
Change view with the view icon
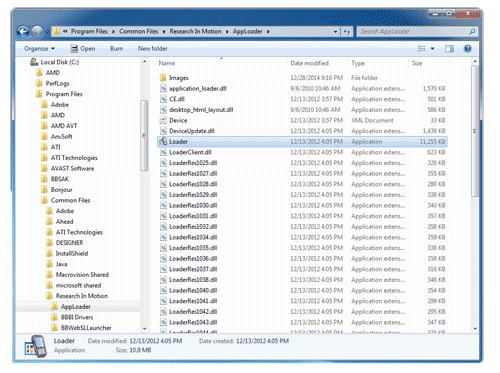click(422, 49)
